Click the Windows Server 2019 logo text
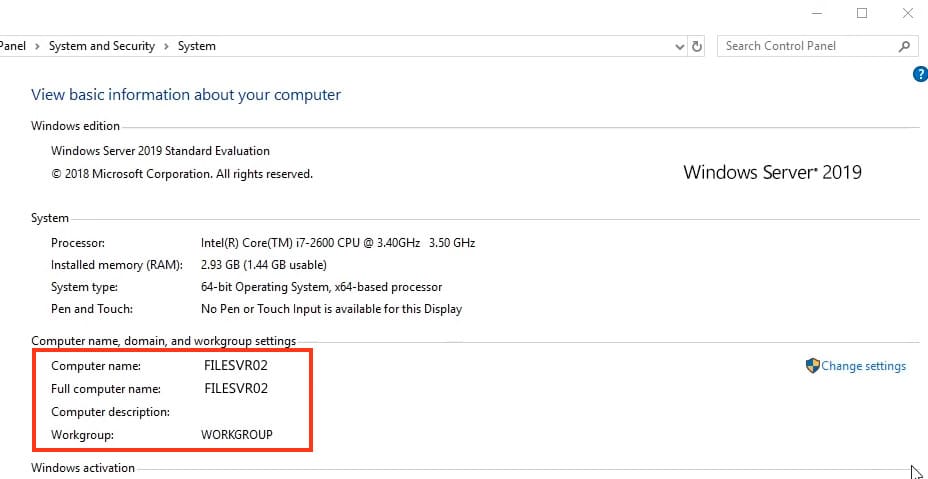The image size is (928, 479). [772, 172]
